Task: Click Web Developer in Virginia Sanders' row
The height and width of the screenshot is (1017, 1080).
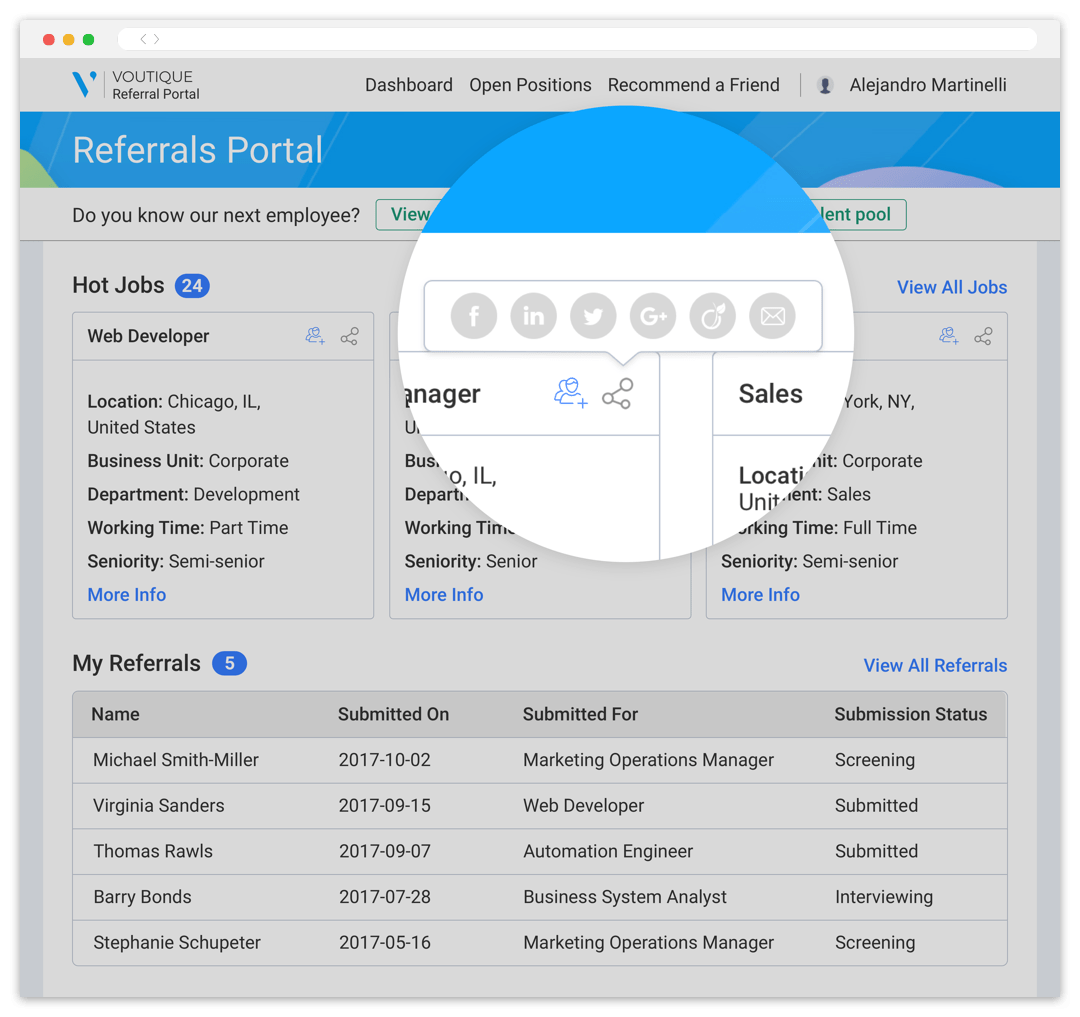Action: coord(583,806)
